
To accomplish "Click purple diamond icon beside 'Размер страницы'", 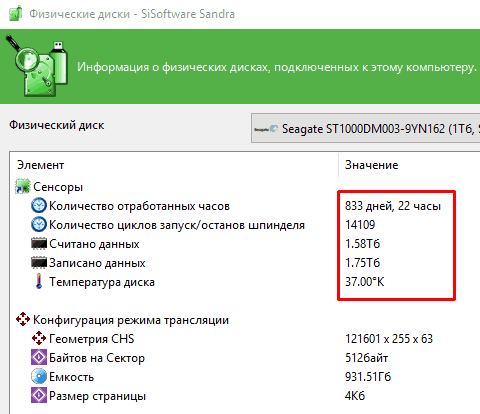I will click(39, 395).
